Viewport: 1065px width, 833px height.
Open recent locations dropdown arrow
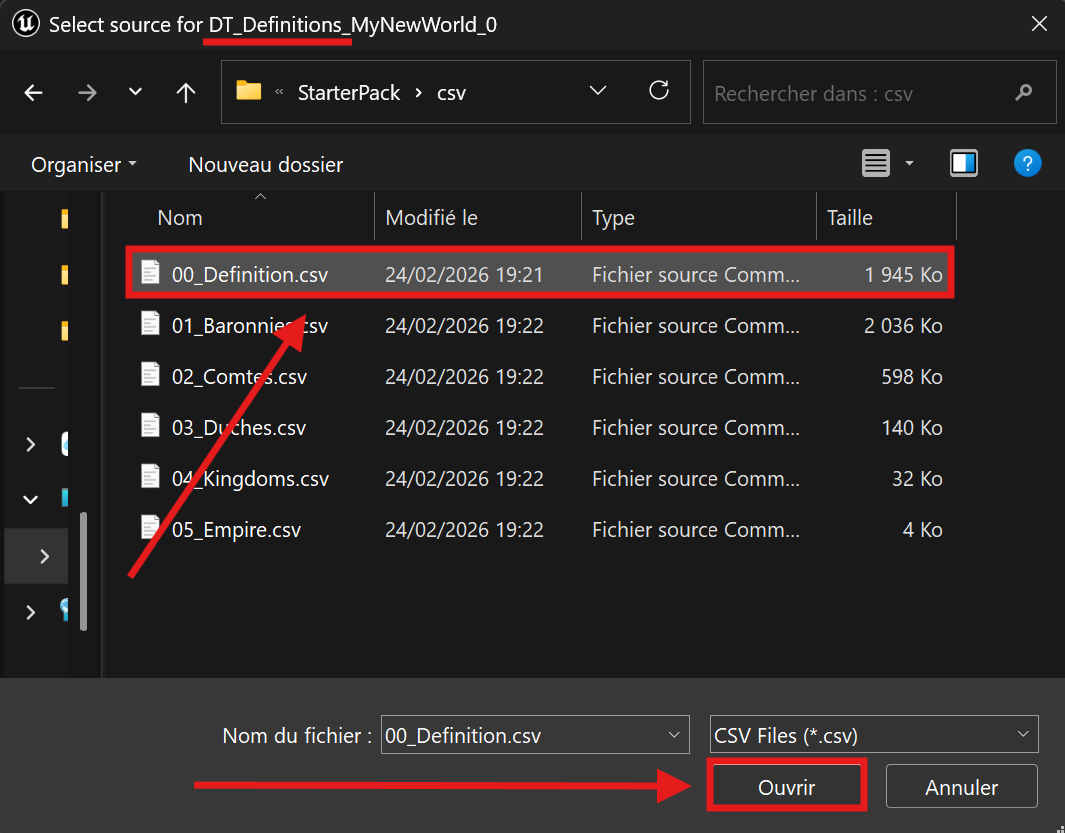tap(135, 92)
